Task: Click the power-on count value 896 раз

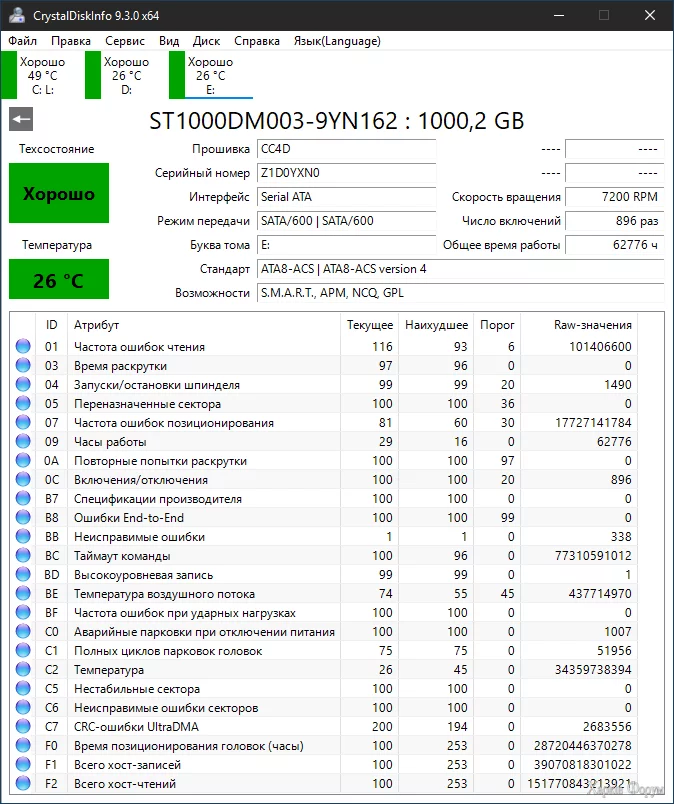Action: [x=614, y=221]
